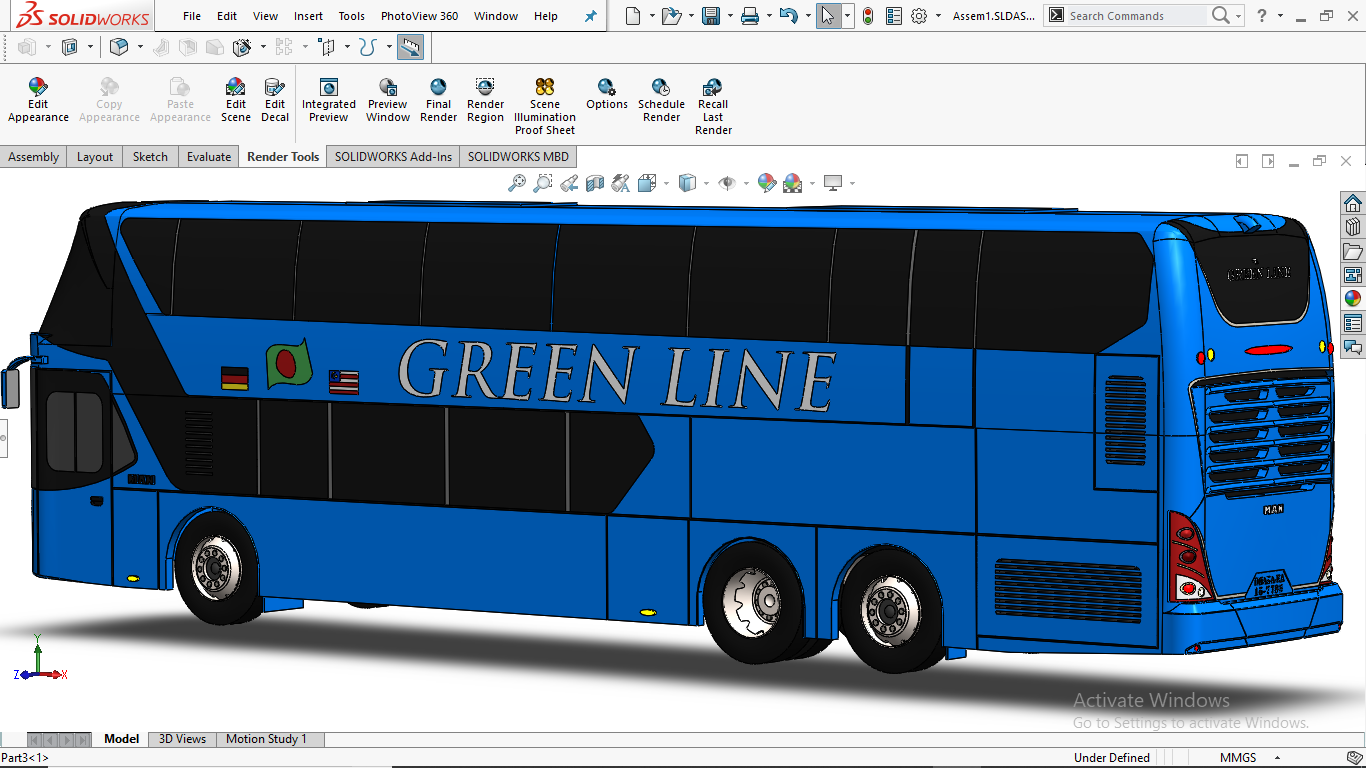Select the Zoom to Area tool
This screenshot has width=1366, height=768.
point(543,183)
